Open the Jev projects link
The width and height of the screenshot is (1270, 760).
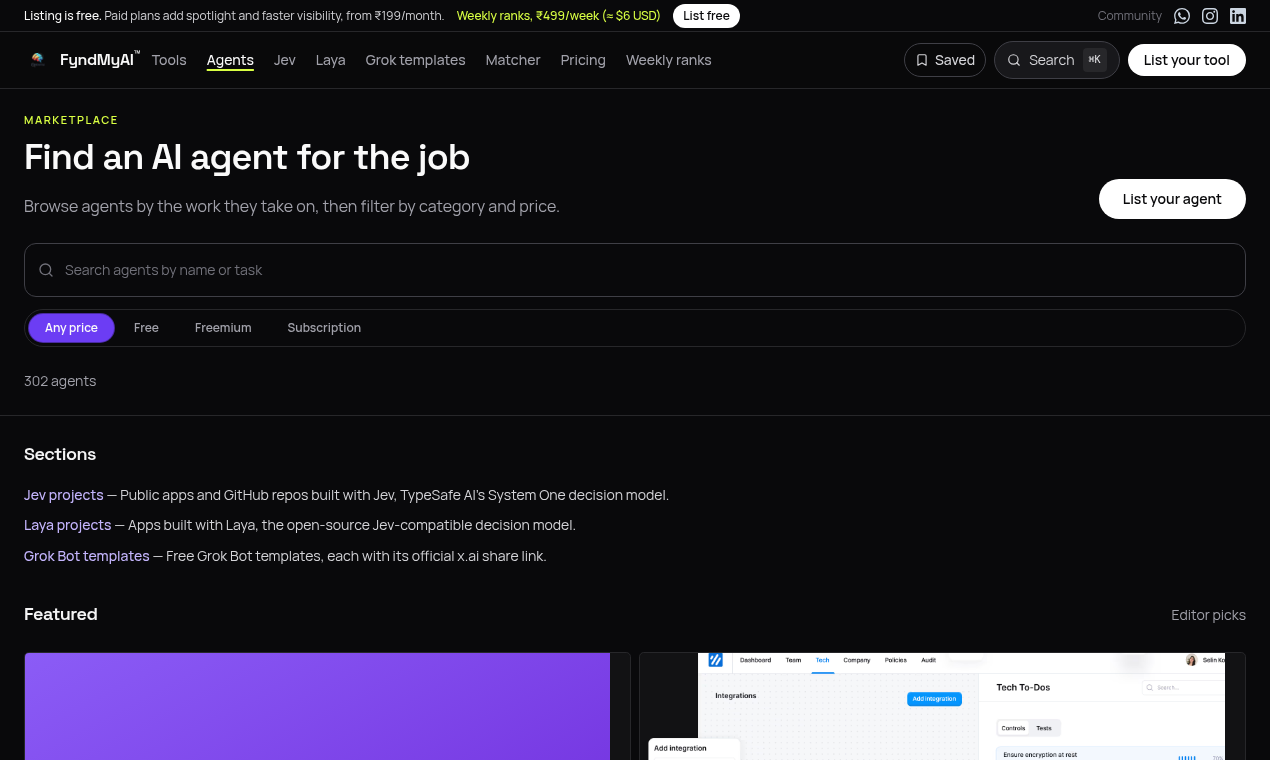click(x=64, y=495)
